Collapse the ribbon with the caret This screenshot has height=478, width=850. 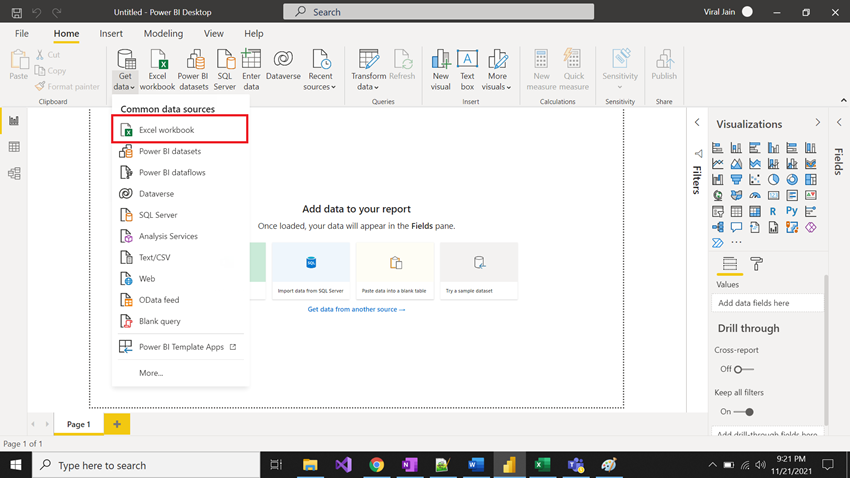tap(843, 100)
